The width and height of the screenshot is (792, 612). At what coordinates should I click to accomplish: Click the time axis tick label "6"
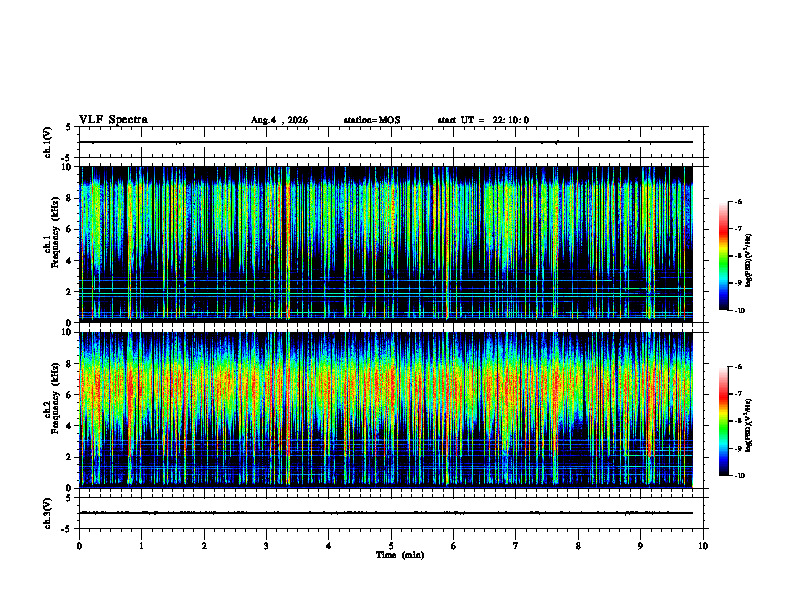point(454,546)
